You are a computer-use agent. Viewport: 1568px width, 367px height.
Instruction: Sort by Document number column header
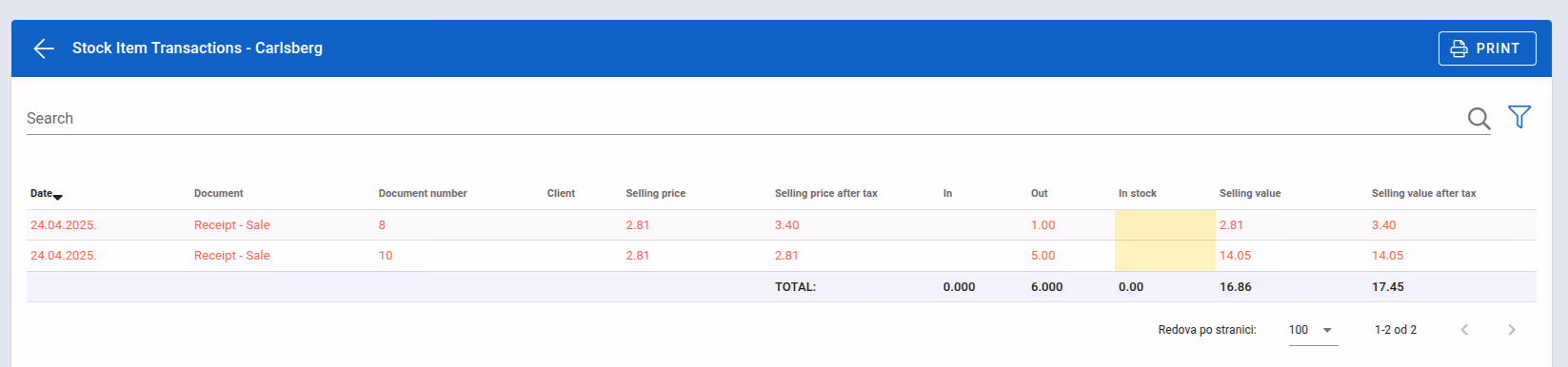(423, 193)
